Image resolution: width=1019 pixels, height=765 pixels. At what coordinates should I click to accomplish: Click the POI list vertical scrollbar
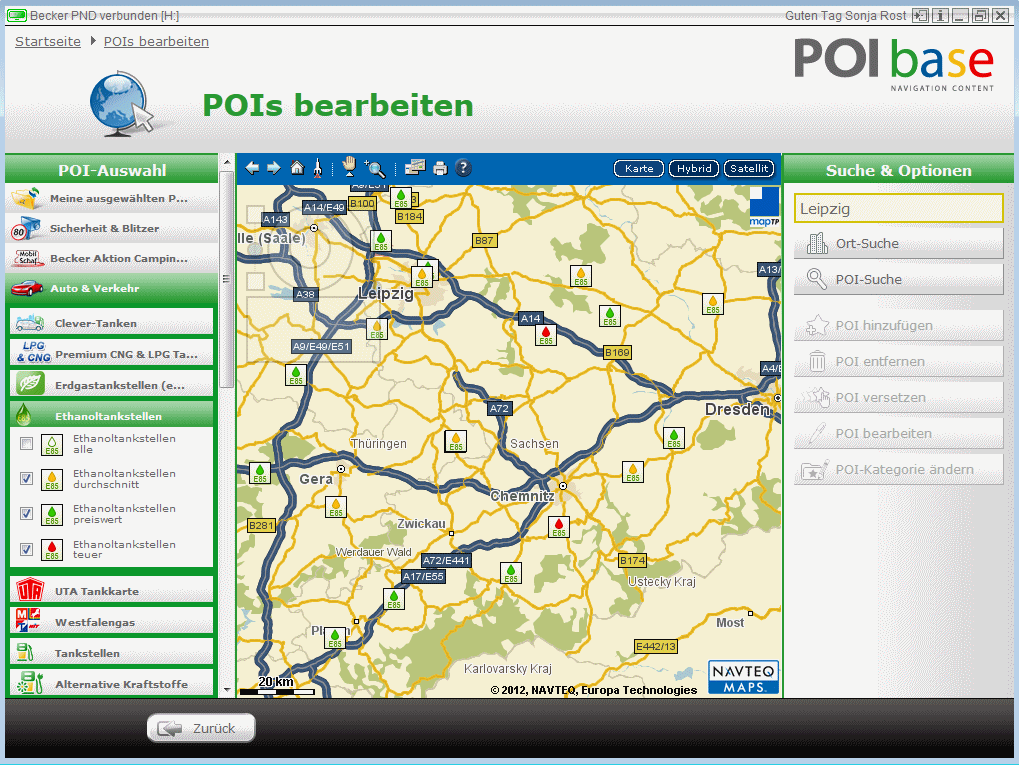(227, 280)
